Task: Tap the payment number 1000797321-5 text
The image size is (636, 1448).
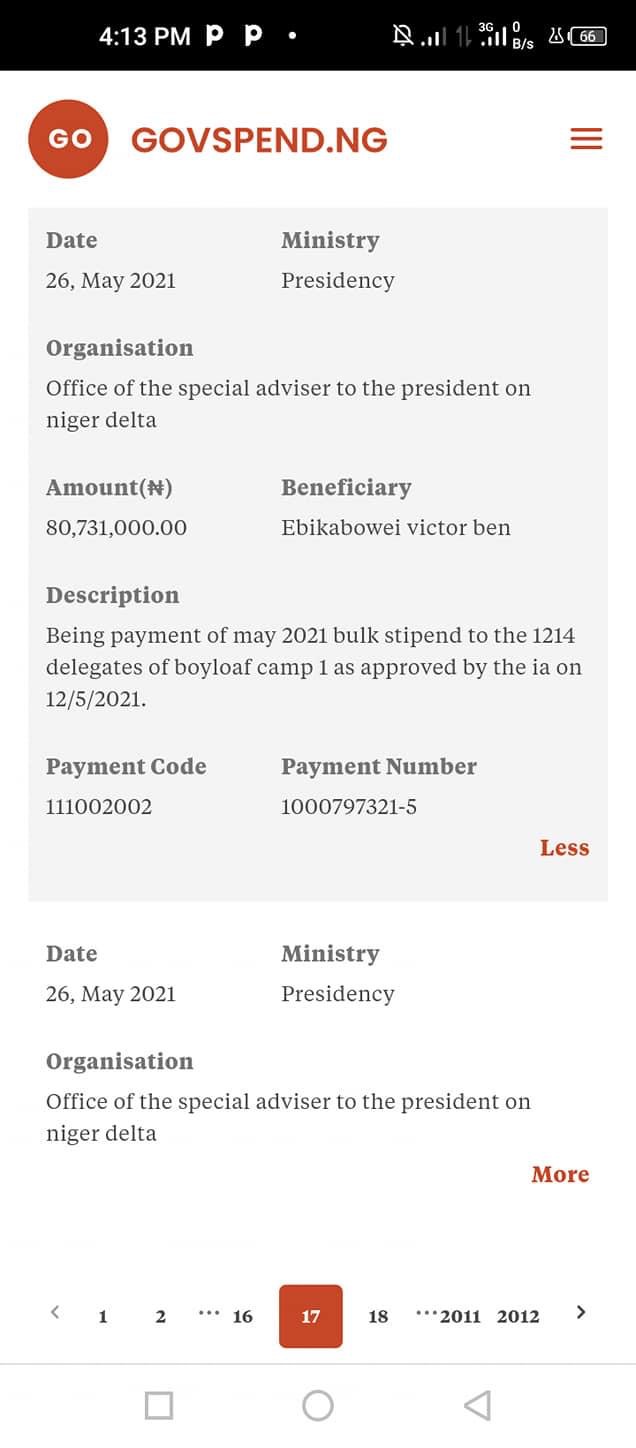Action: pyautogui.click(x=349, y=806)
